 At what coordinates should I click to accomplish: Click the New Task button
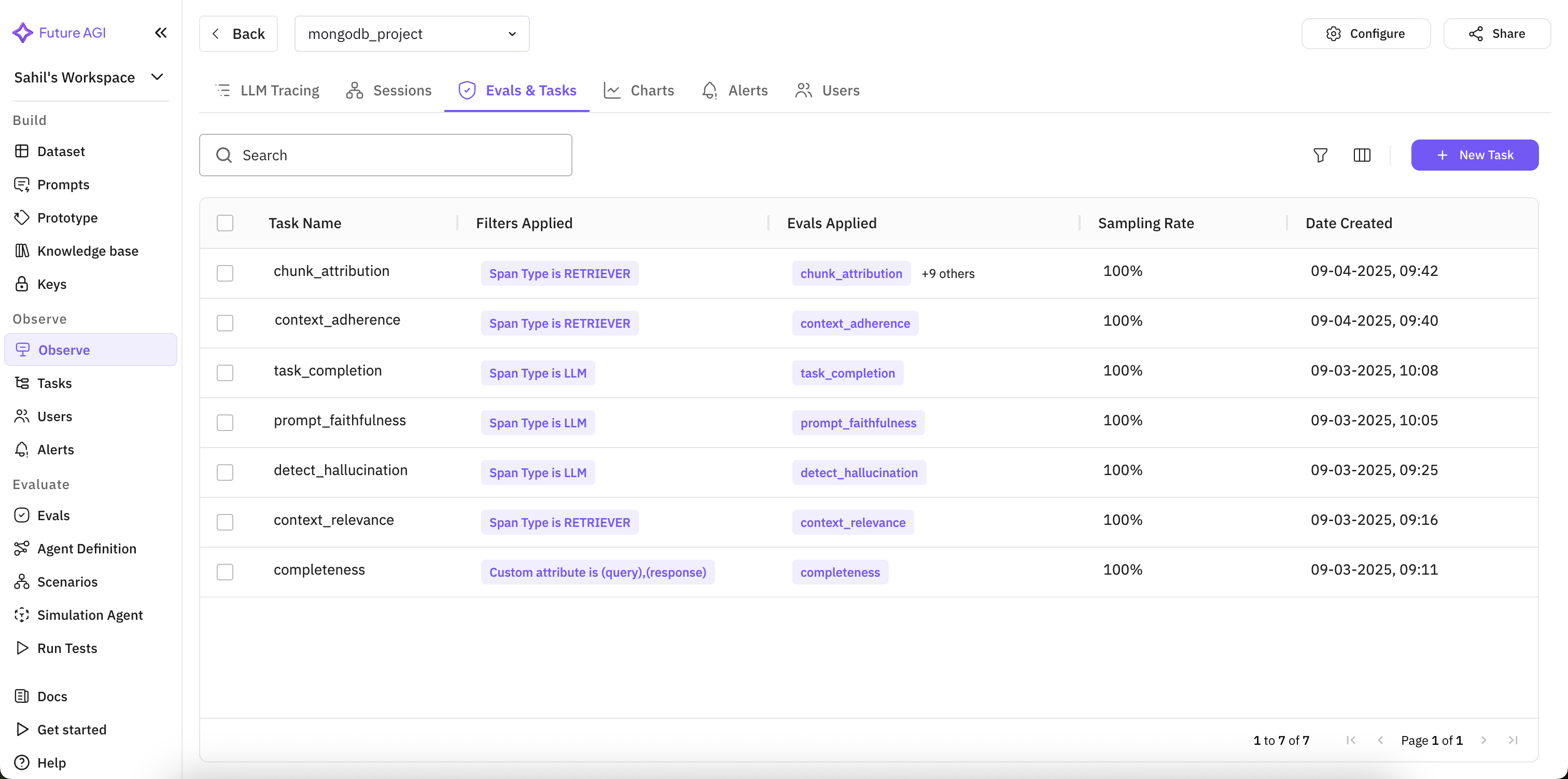pos(1474,155)
